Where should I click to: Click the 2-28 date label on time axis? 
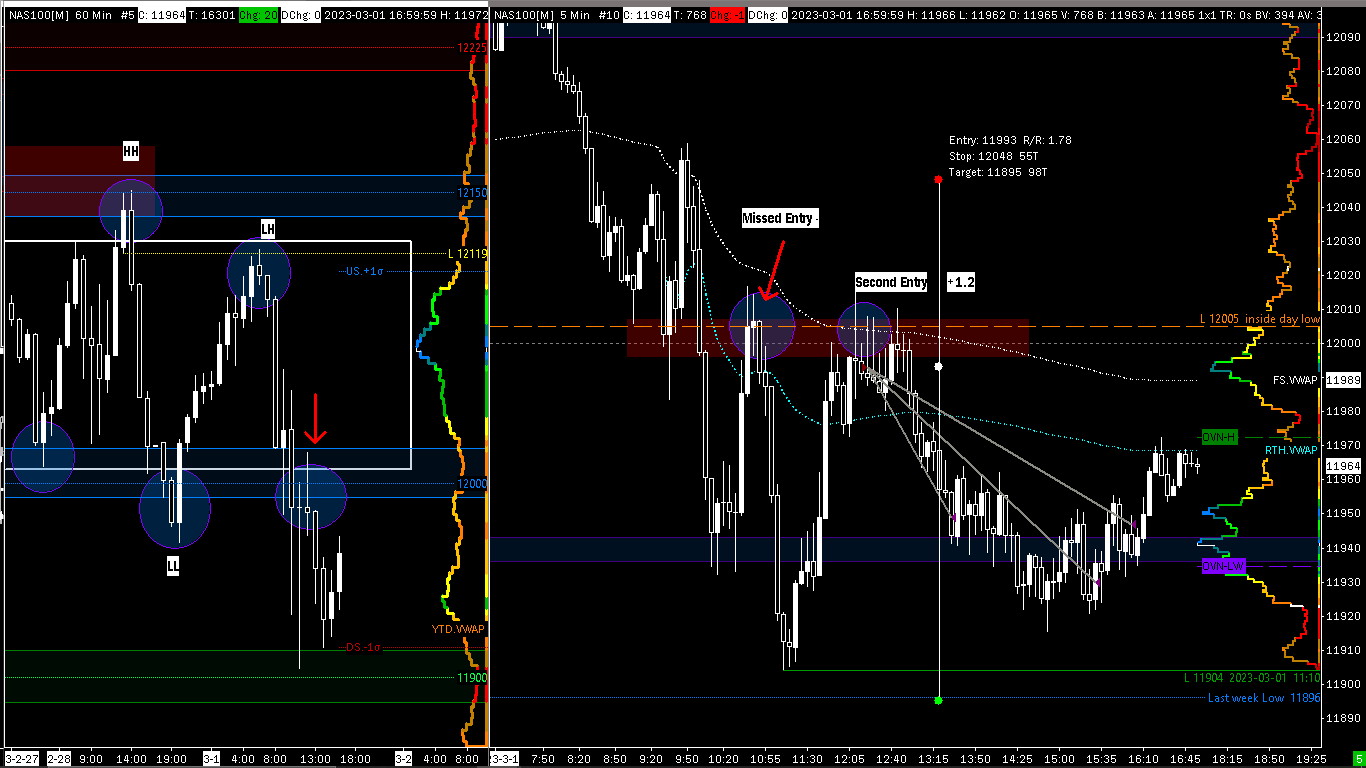pos(59,759)
